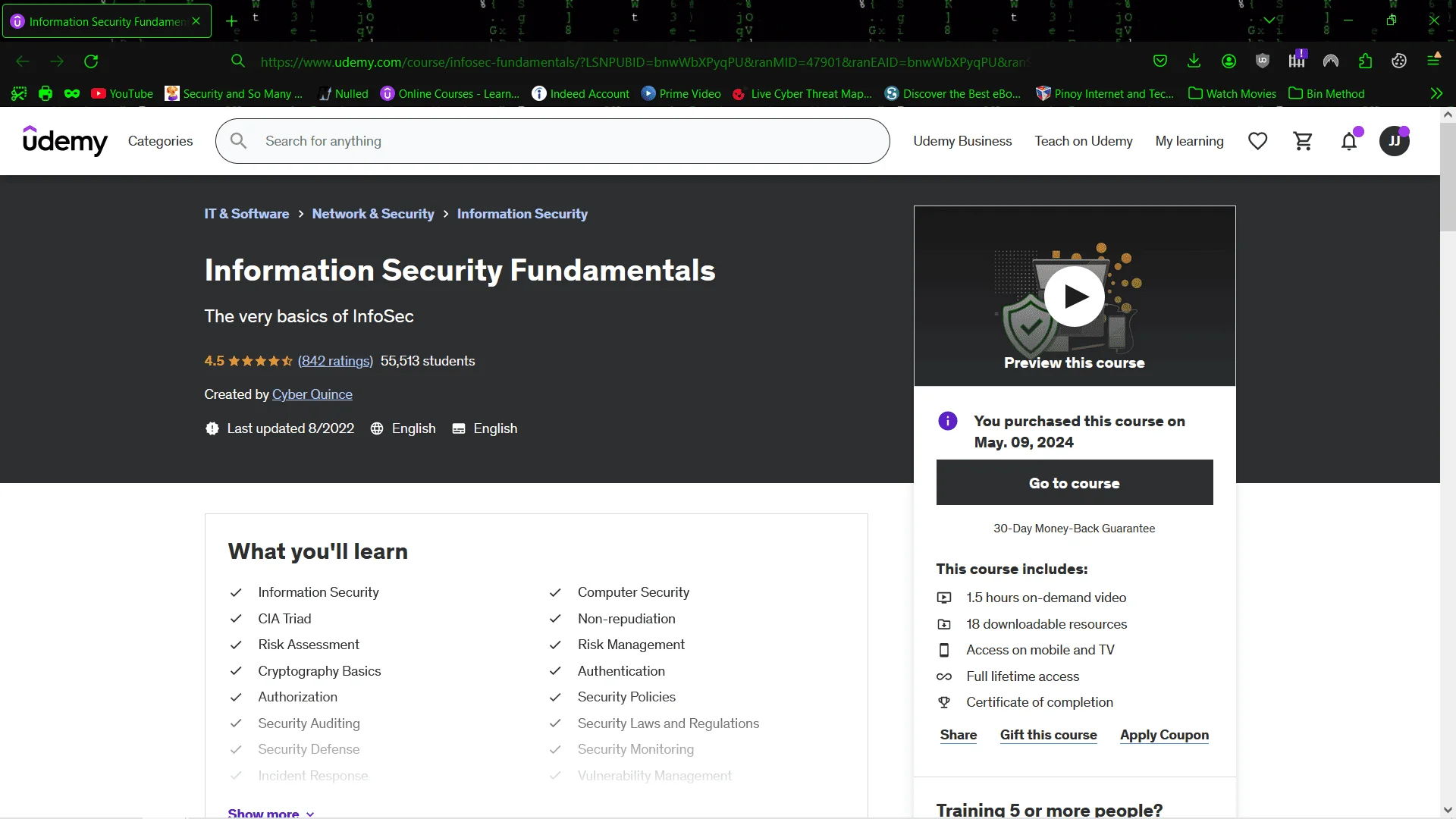1456x819 pixels.
Task: Close the Information Security Fundamentals tab
Action: (196, 21)
